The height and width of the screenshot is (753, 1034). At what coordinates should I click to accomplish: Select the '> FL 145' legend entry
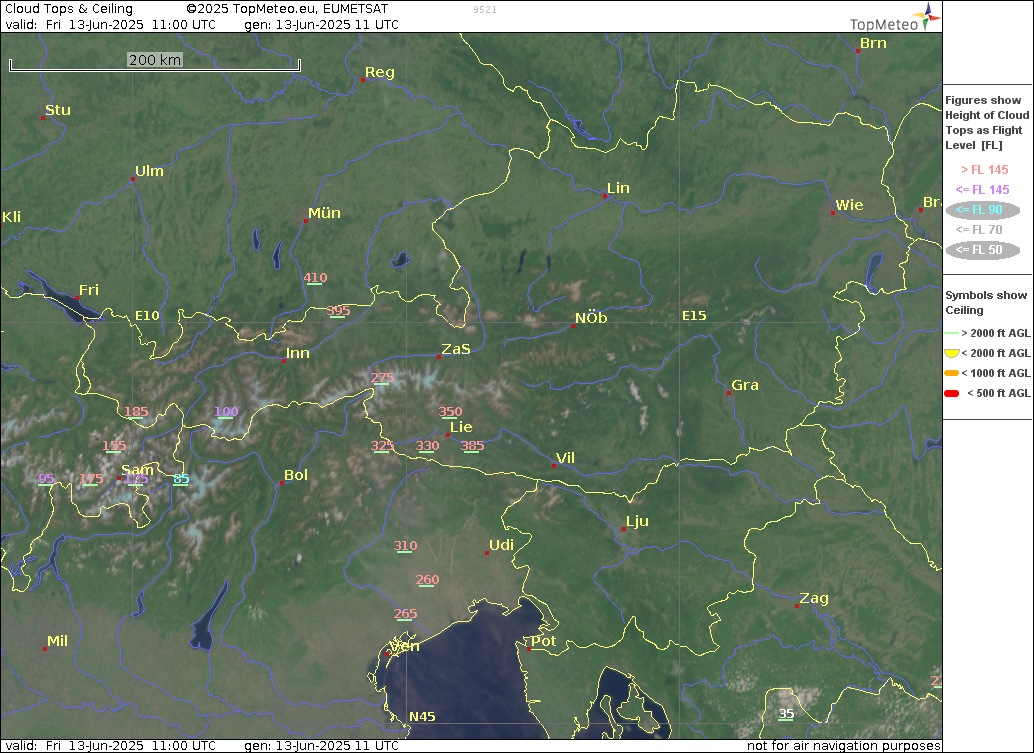pos(985,170)
